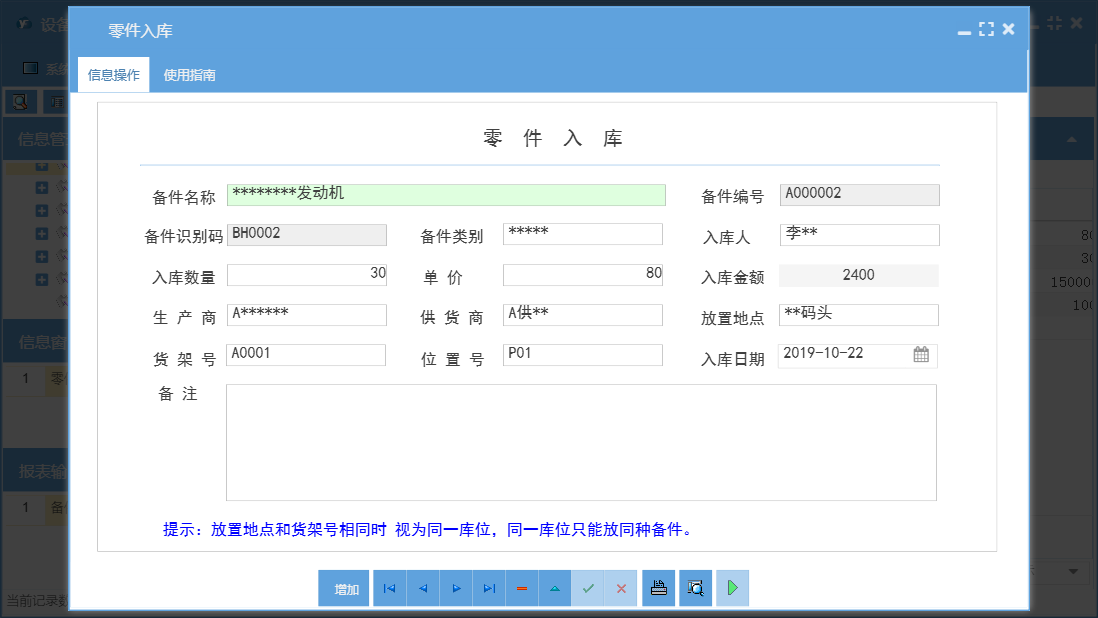The image size is (1098, 618).
Task: Select the green edit triangle icon
Action: point(555,588)
